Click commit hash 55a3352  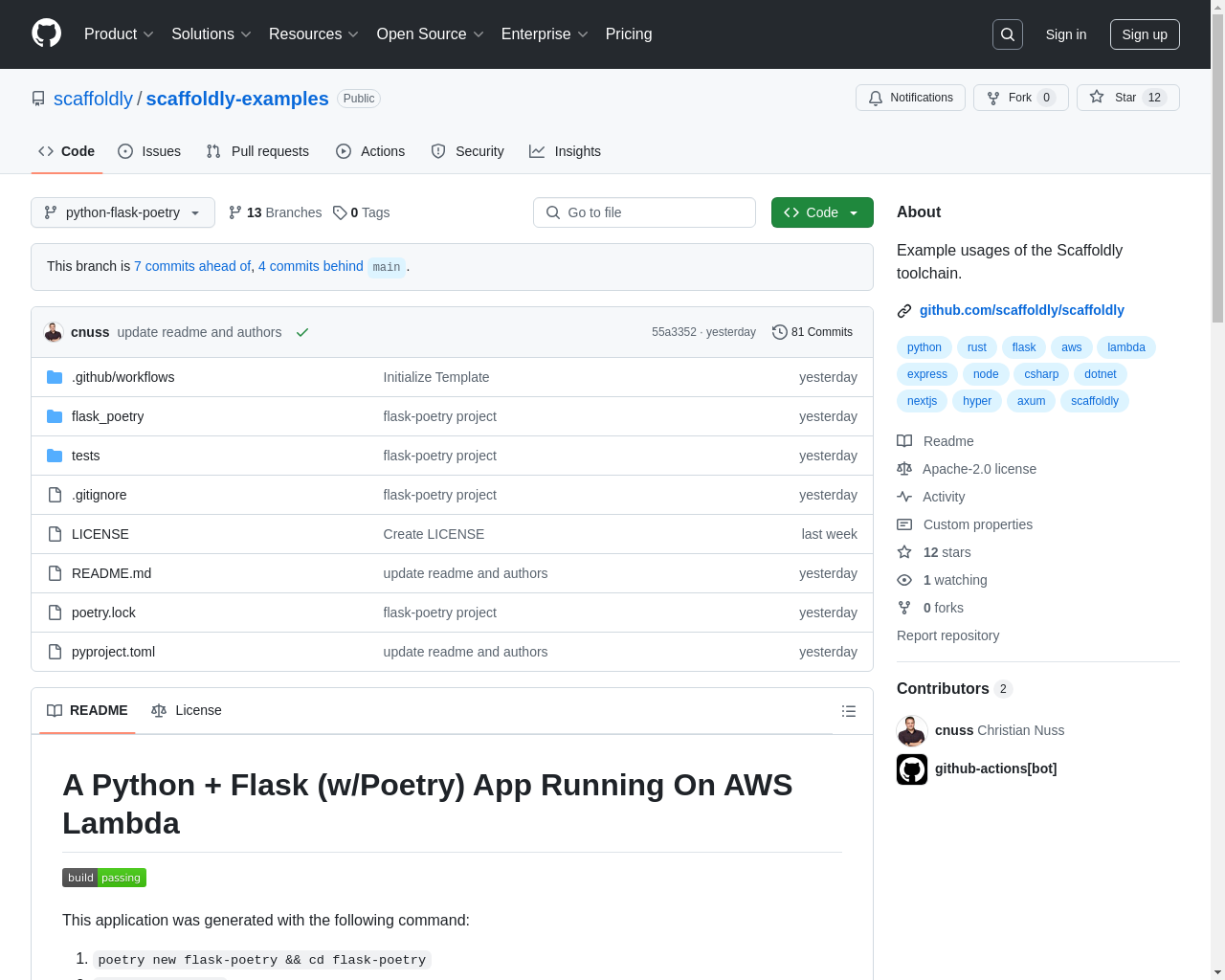point(674,332)
